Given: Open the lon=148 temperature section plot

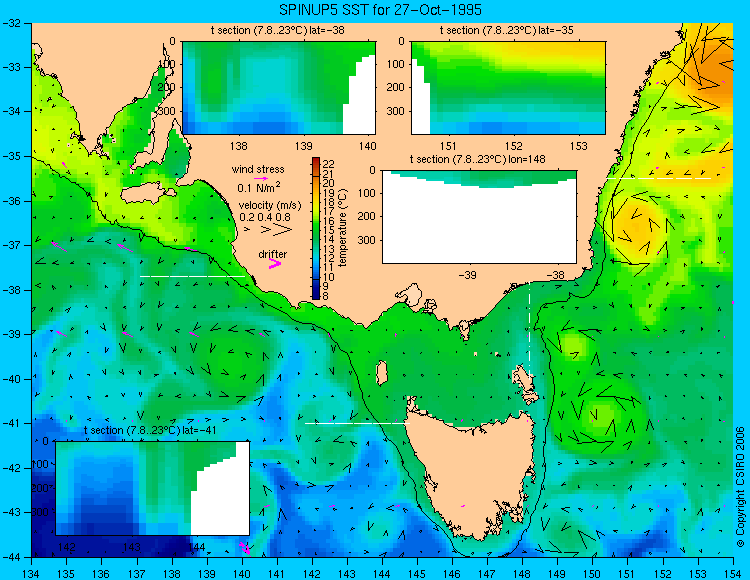Looking at the screenshot, I should pos(479,217).
